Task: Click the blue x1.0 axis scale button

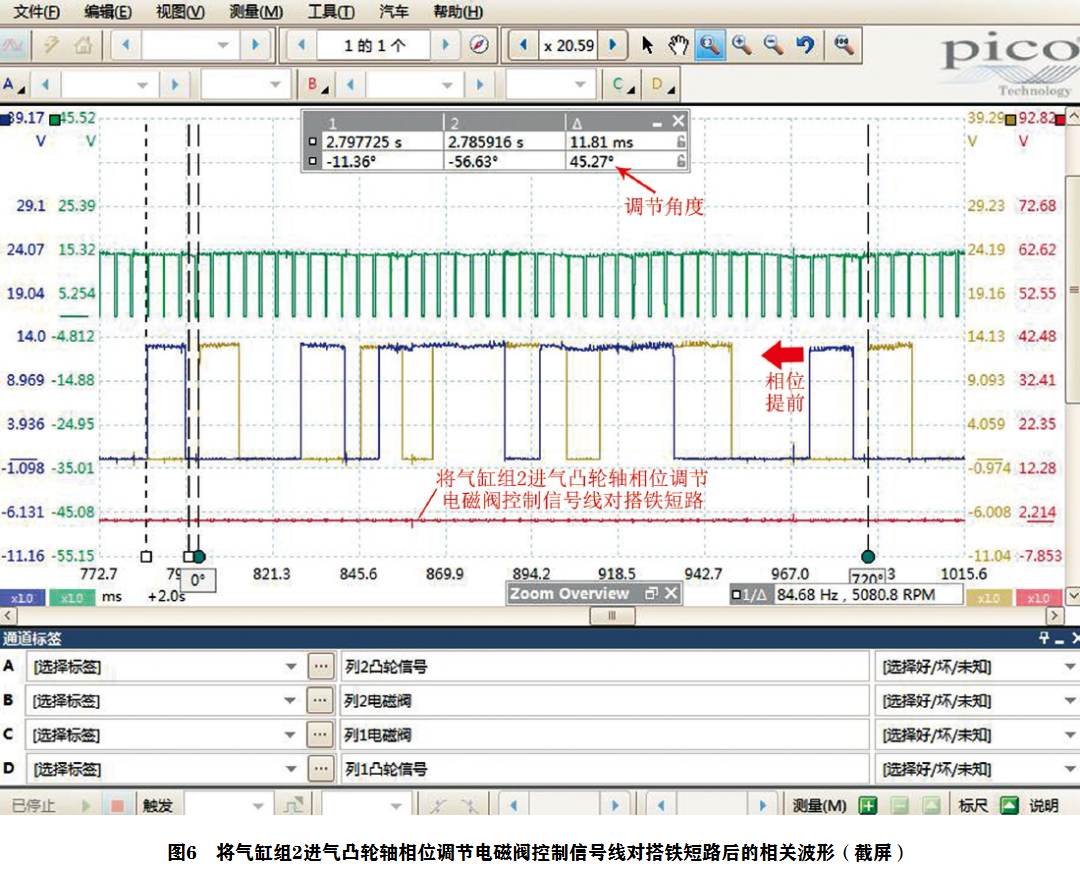Action: [x=22, y=598]
